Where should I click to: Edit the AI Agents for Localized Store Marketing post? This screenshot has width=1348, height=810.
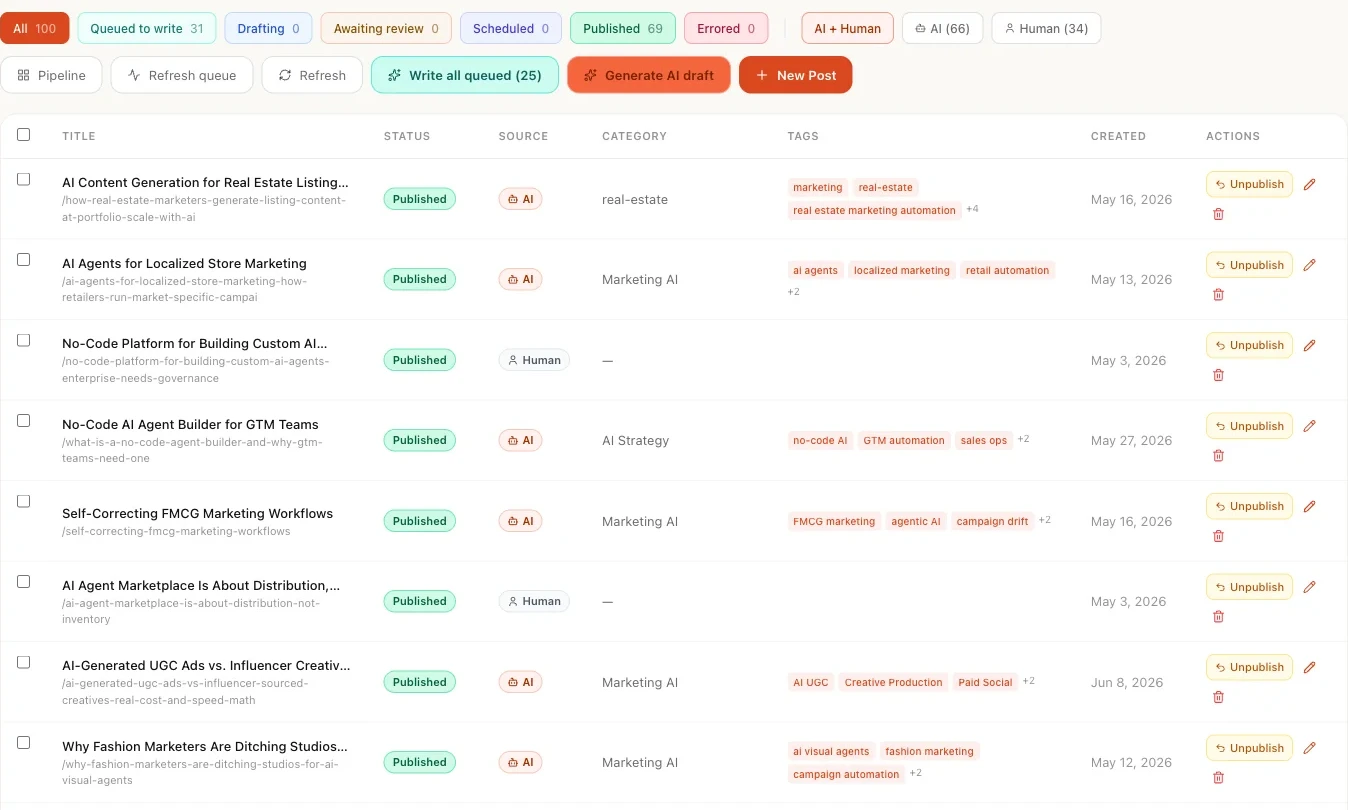click(1309, 265)
